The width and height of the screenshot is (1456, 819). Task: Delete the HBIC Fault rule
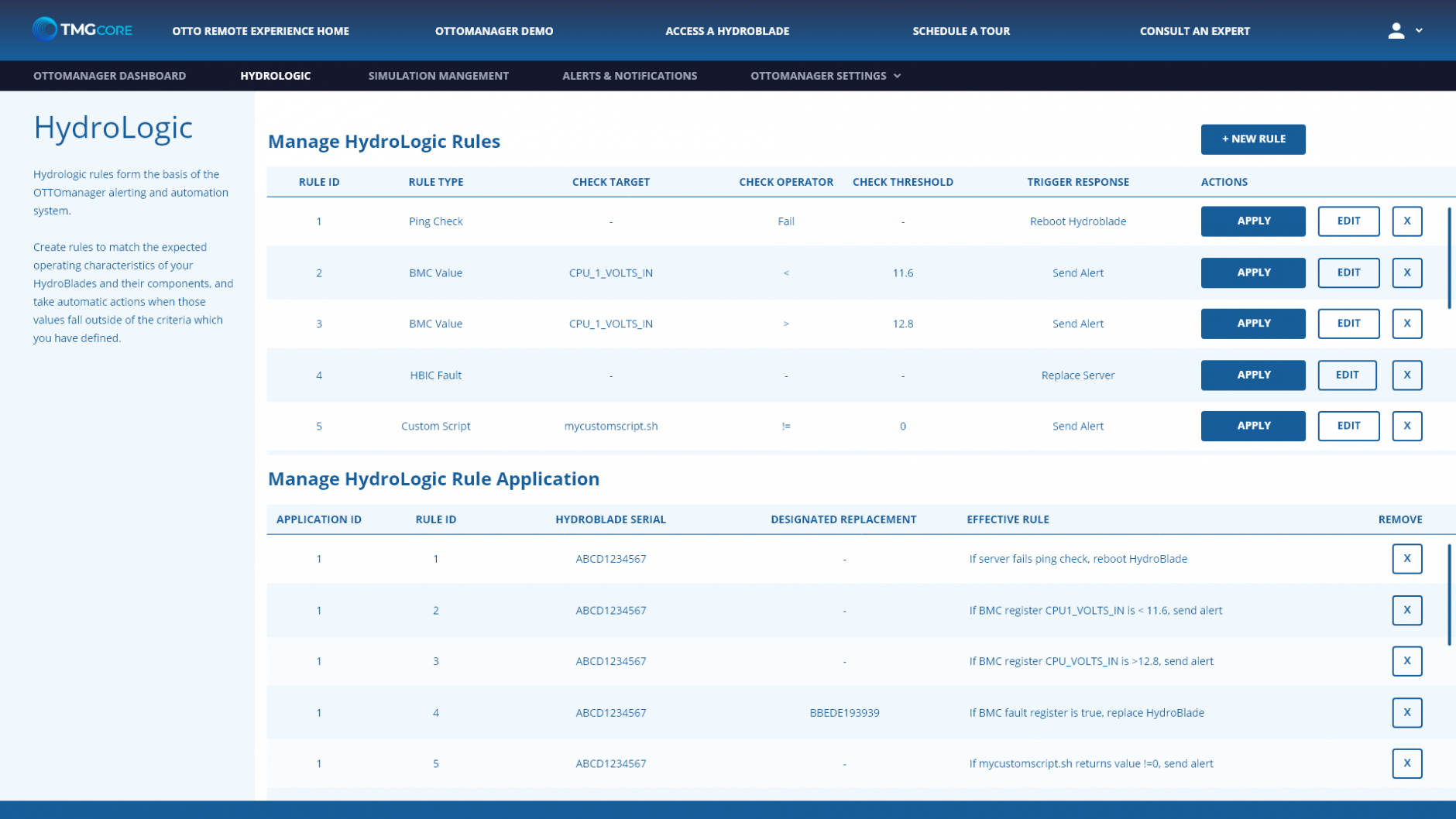(1407, 375)
